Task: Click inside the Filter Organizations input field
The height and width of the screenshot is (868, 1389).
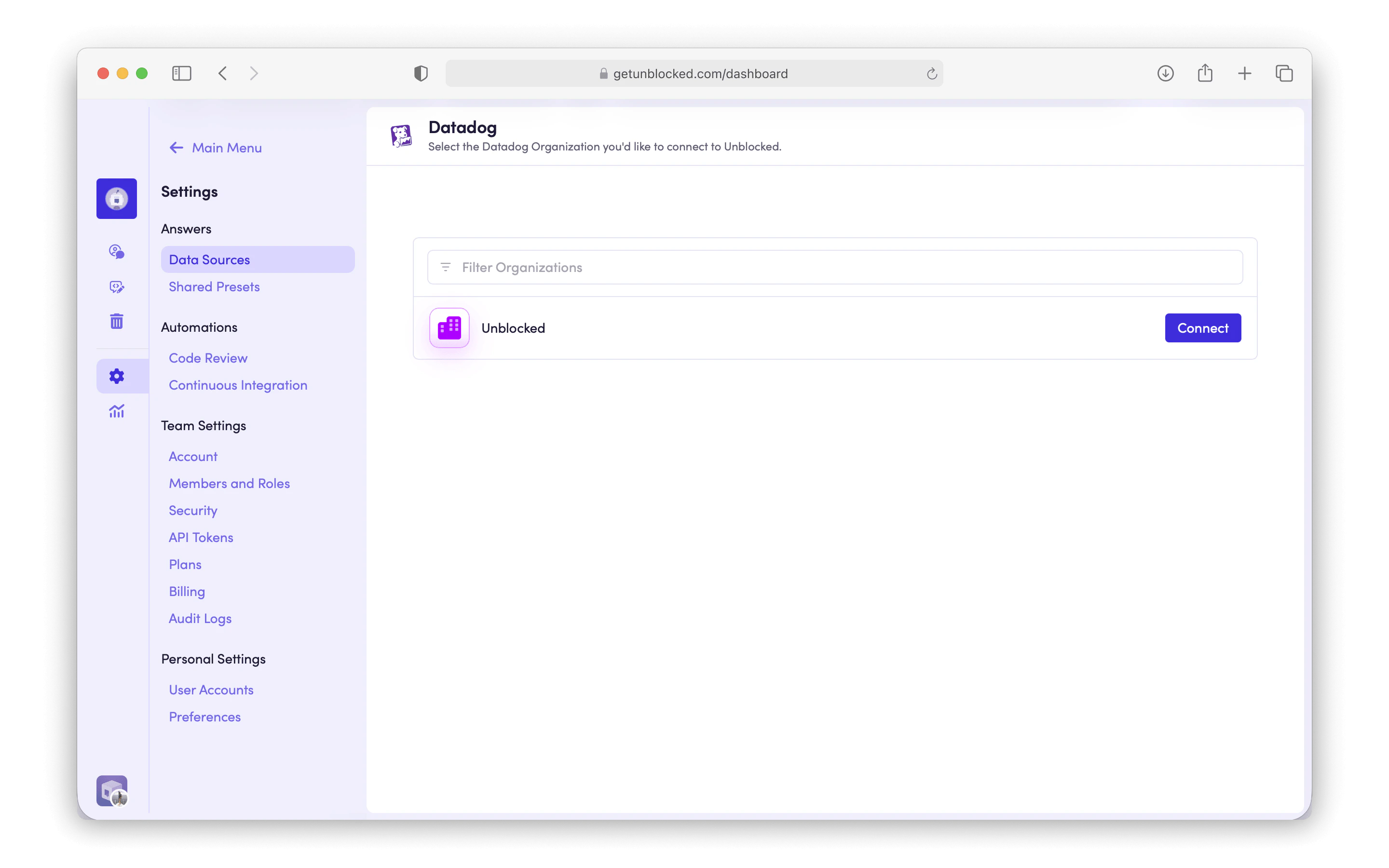Action: pyautogui.click(x=689, y=267)
